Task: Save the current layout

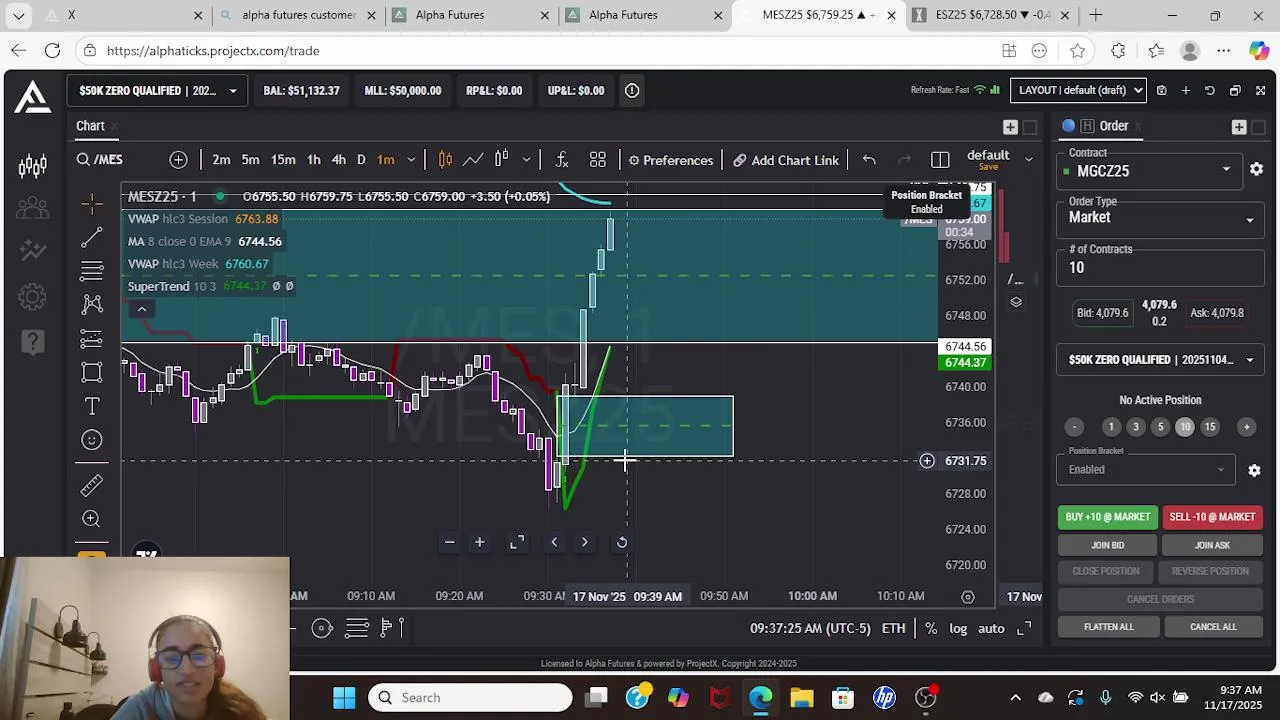Action: pyautogui.click(x=1161, y=90)
